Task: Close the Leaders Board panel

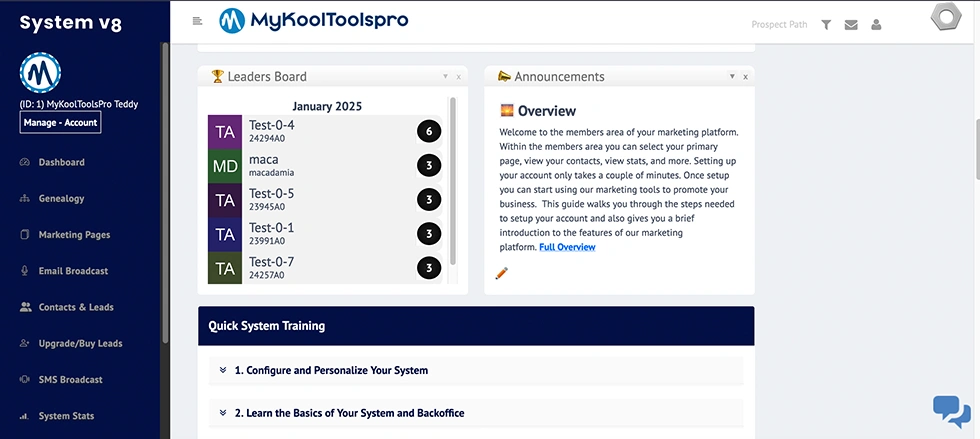Action: [458, 77]
